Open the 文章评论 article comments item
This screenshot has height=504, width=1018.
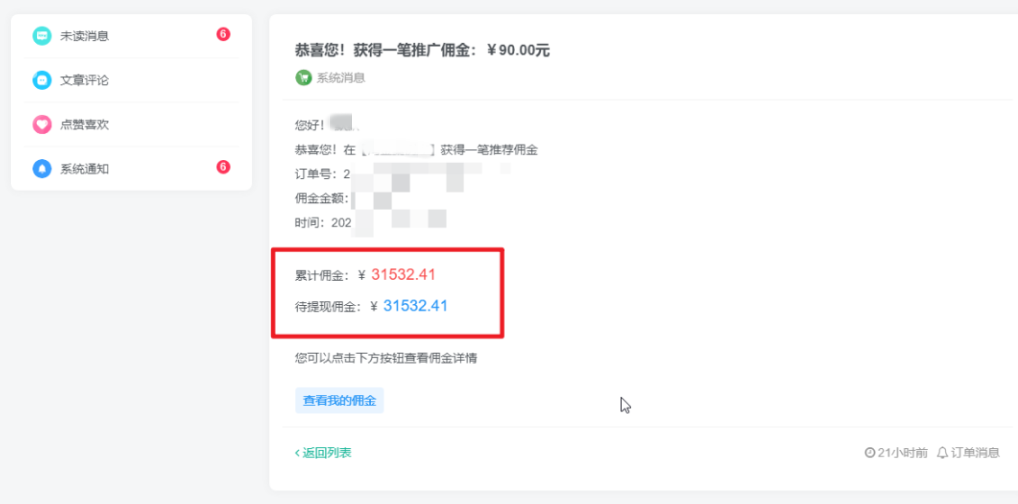[x=131, y=81]
